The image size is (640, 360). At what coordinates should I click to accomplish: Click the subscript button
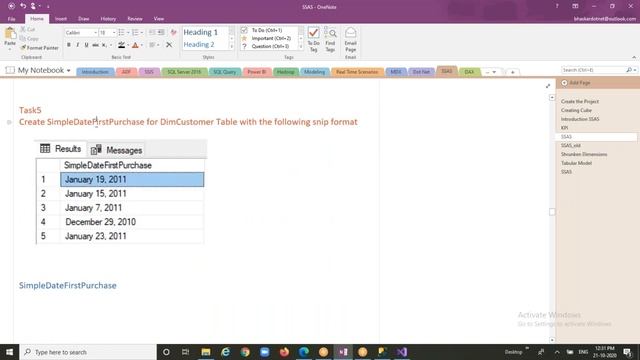coord(104,45)
